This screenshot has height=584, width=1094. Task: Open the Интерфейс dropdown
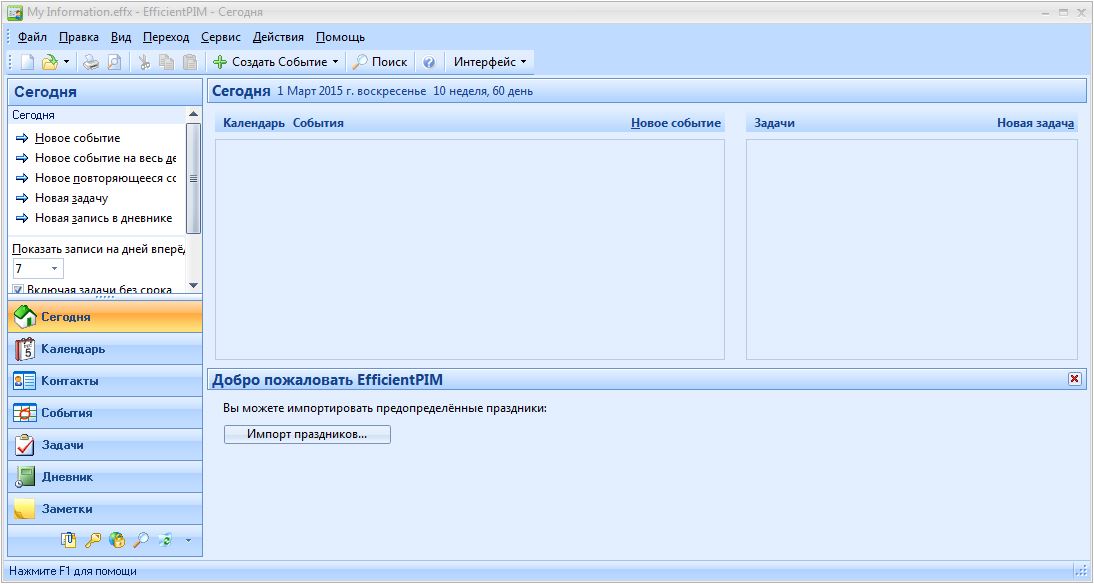[490, 62]
